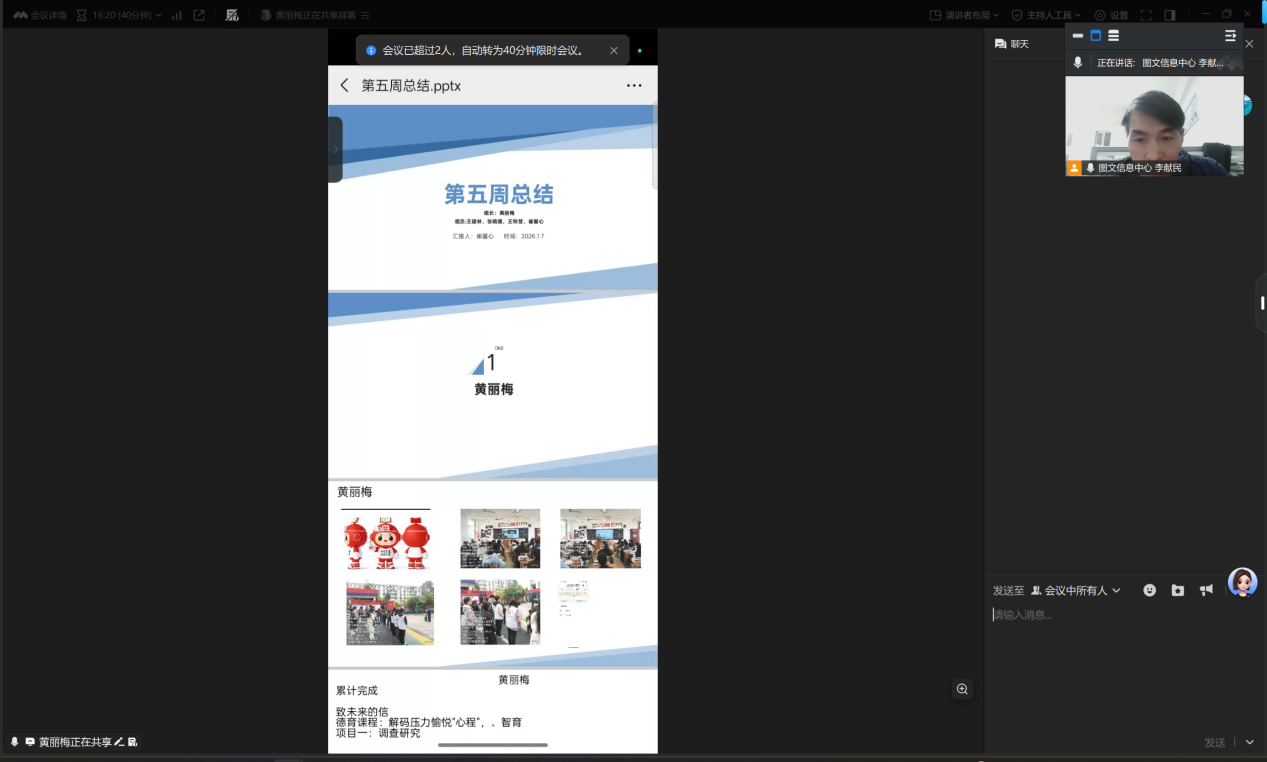
Task: Open 会议详情 meeting details
Action: (x=40, y=15)
